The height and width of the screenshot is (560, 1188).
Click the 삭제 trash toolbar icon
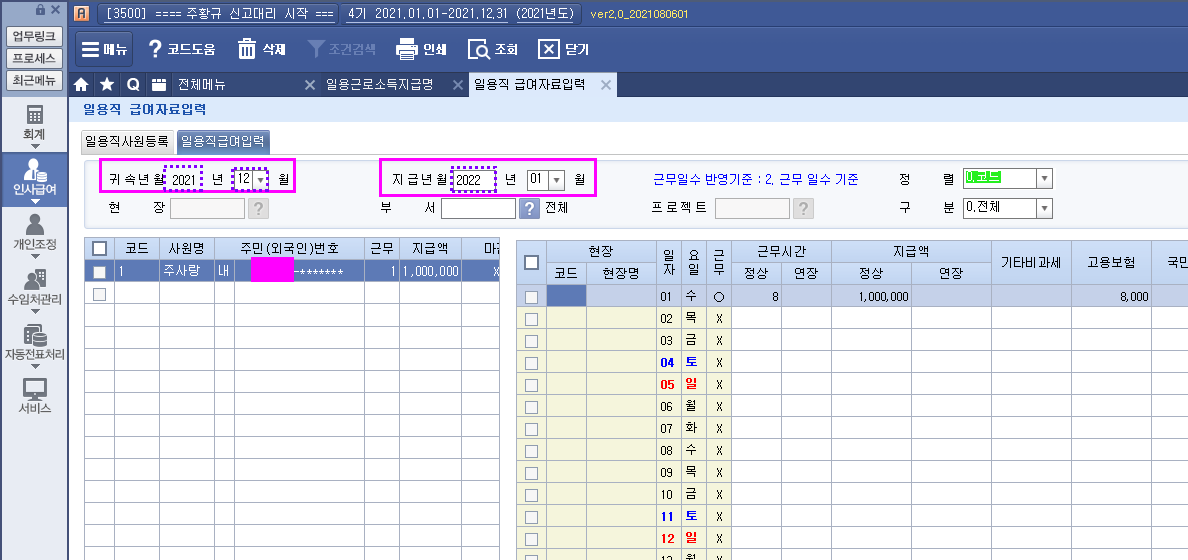(x=247, y=49)
